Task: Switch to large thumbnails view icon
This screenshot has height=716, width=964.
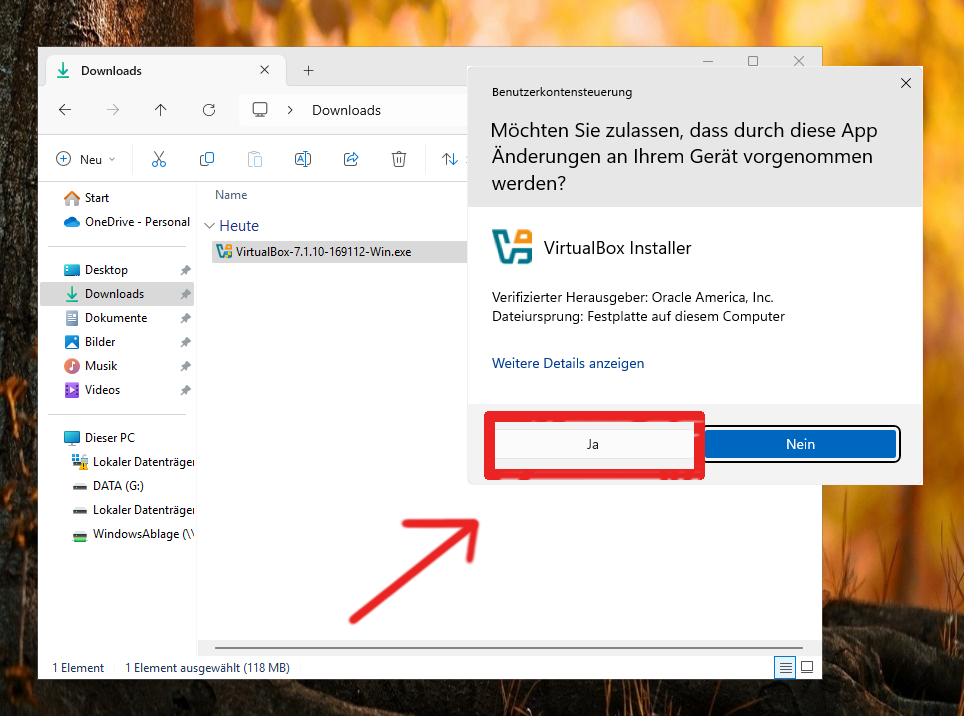Action: tap(807, 667)
